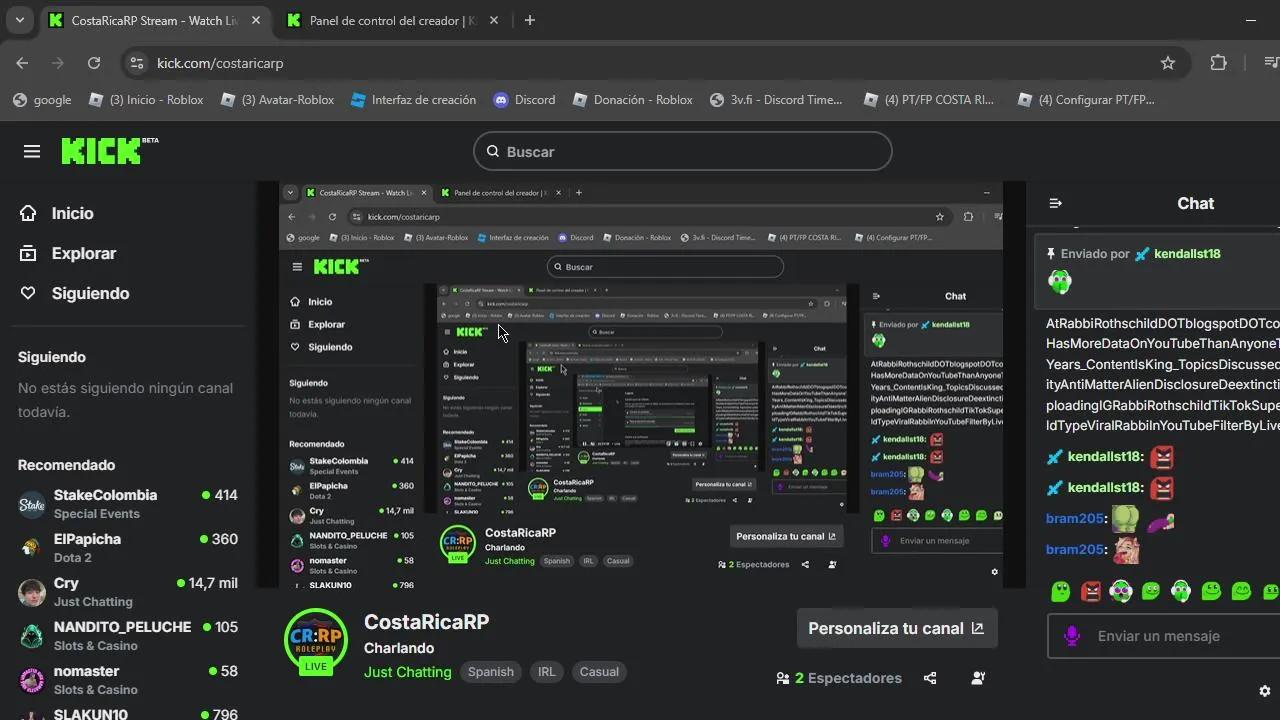The image size is (1280, 720).
Task: Select Explorar in the left navigation
Action: [x=83, y=253]
